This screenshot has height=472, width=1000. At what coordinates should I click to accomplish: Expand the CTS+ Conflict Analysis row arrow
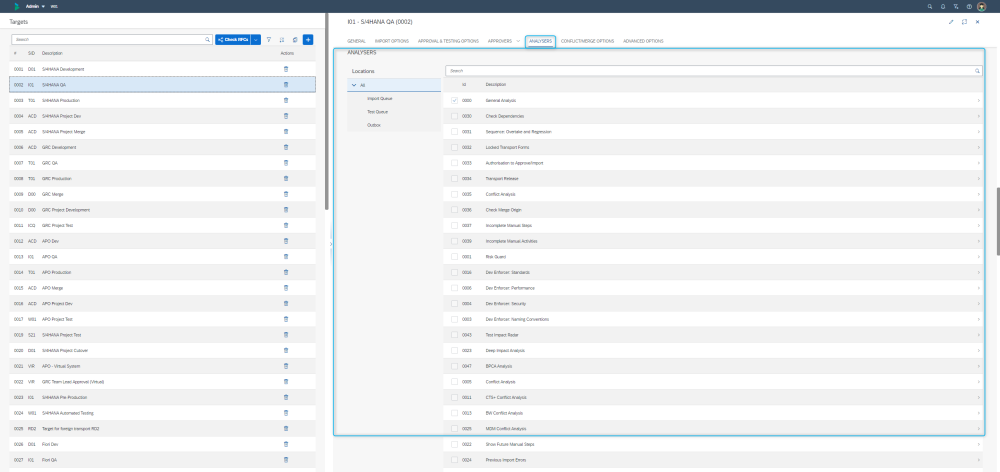(x=978, y=397)
